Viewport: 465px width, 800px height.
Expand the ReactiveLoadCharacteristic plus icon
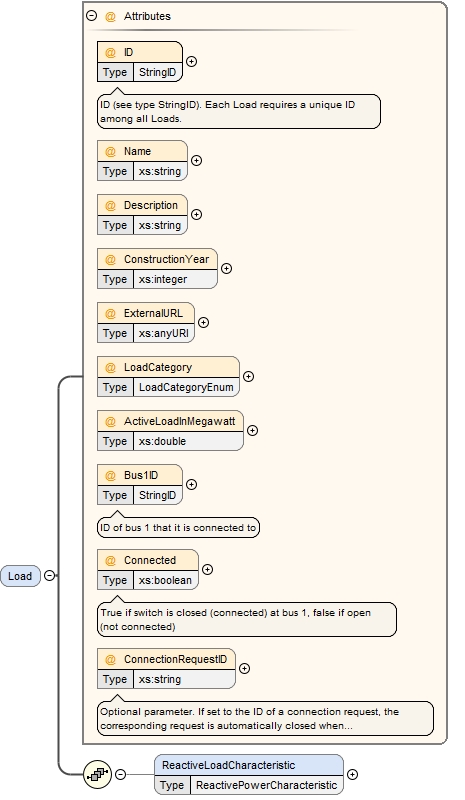[352, 774]
